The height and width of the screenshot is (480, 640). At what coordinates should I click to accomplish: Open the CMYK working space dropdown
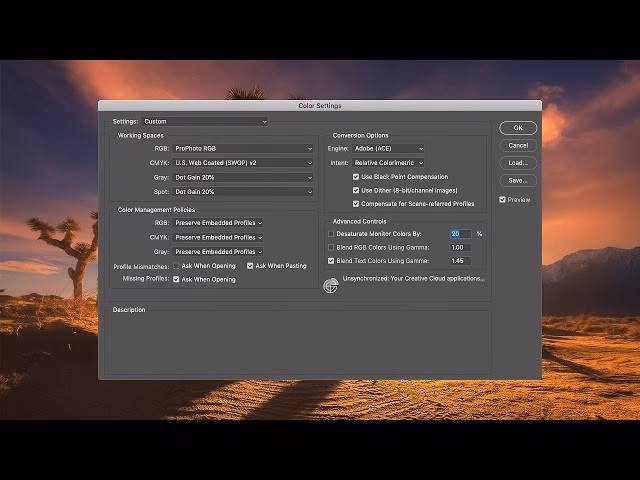click(x=242, y=163)
